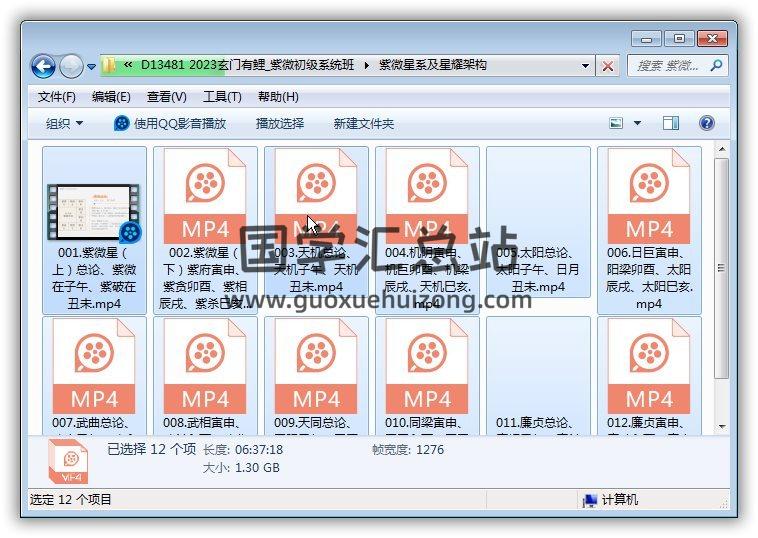758x538 pixels.
Task: Click the 新建文件夹 button
Action: point(364,123)
